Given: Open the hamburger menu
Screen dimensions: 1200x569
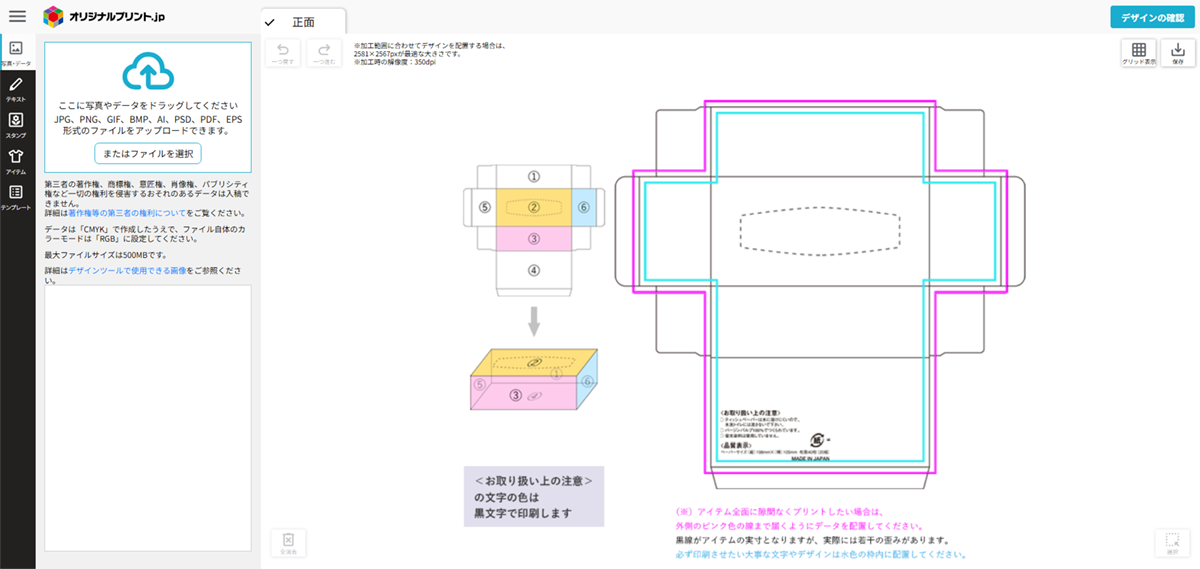Looking at the screenshot, I should point(17,16).
